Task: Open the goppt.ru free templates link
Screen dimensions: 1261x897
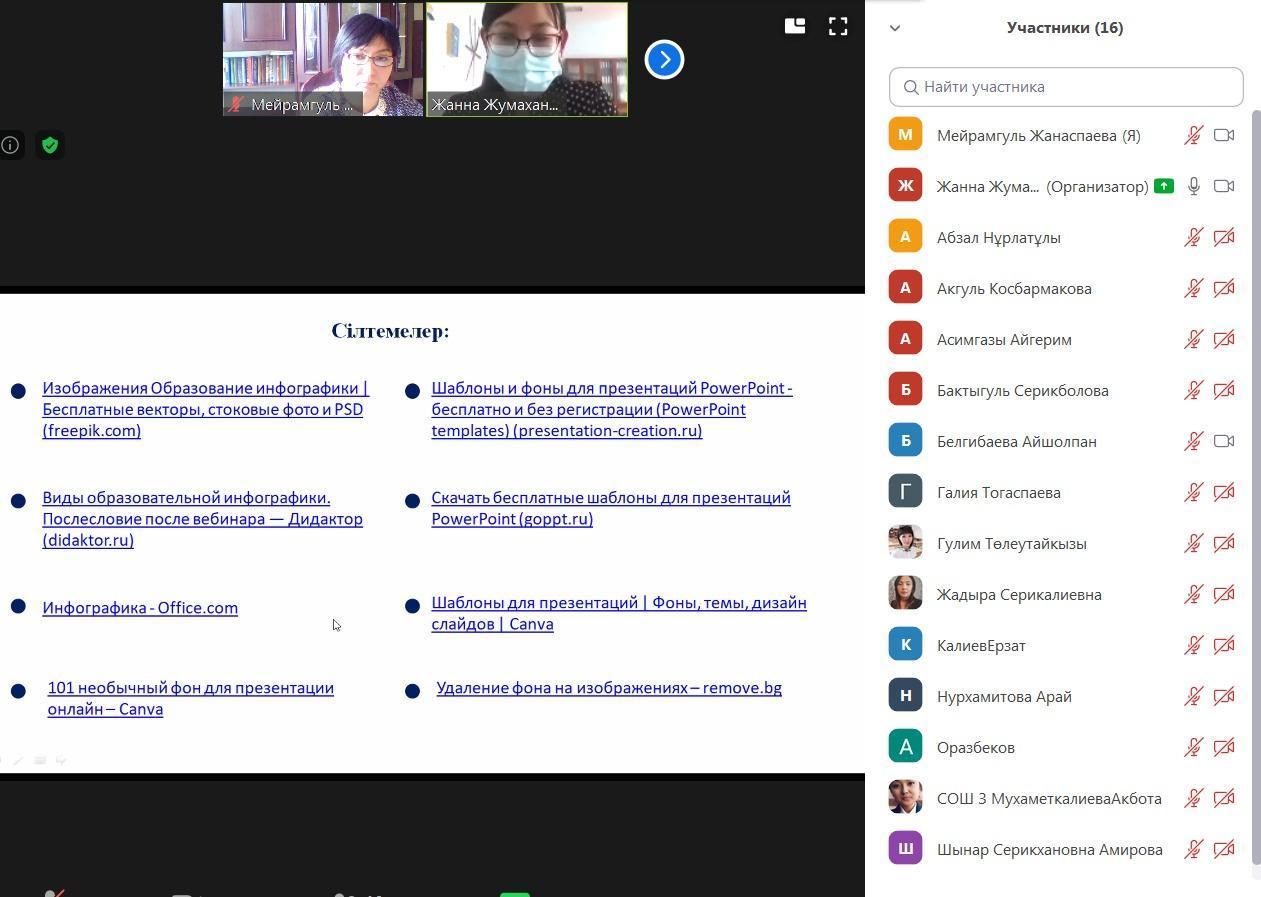Action: pos(611,508)
